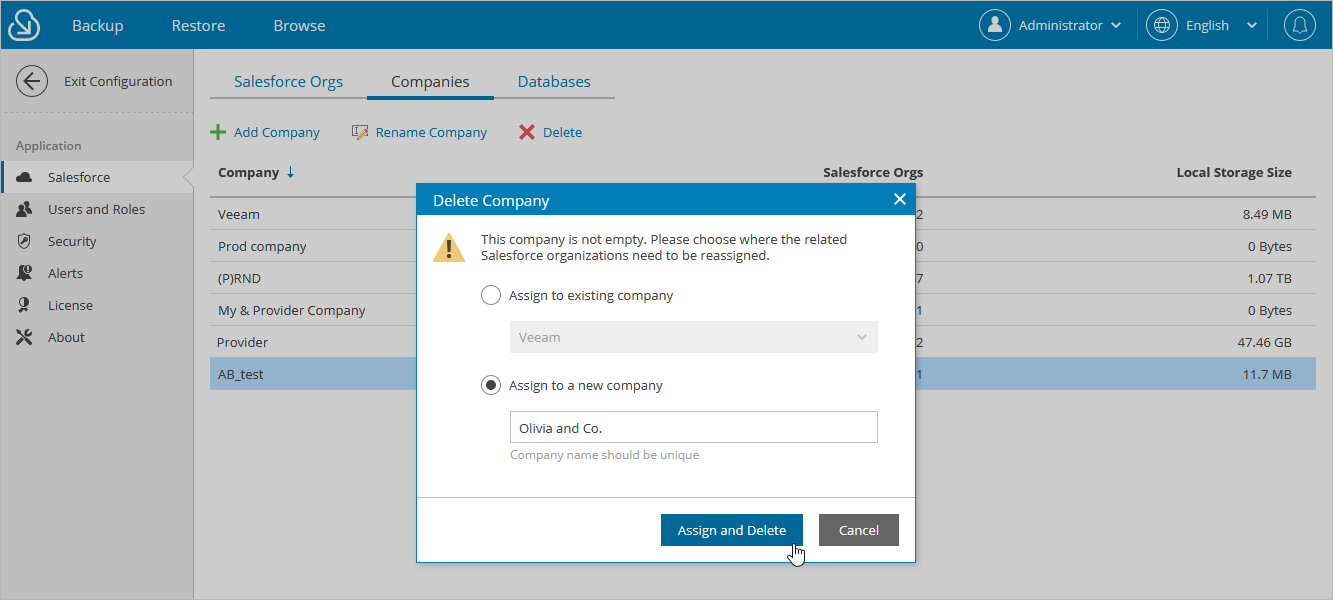Viewport: 1333px width, 600px height.
Task: Click My & Provider Company row
Action: [x=762, y=310]
